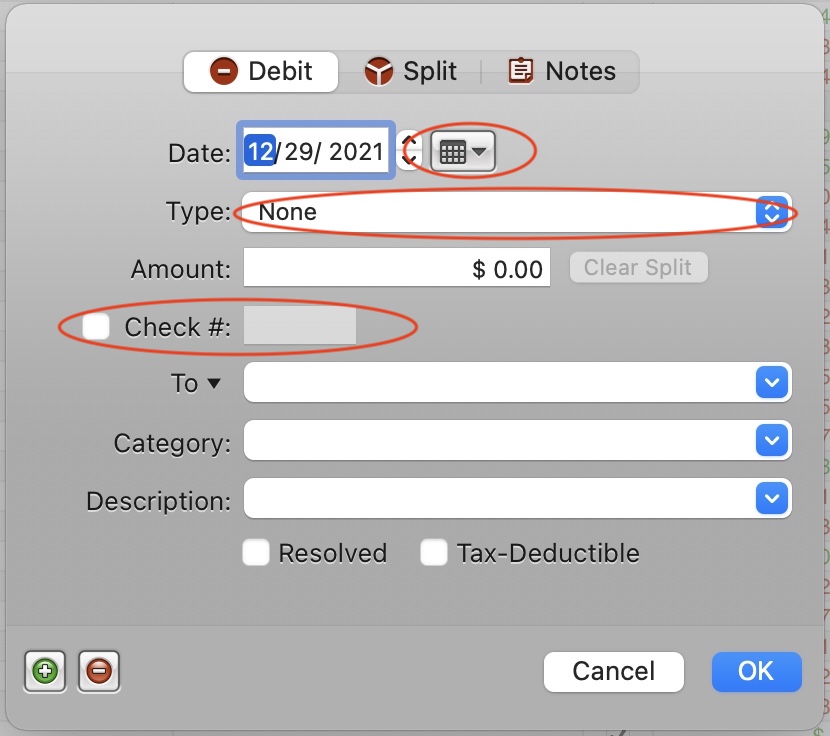Enable the Check # checkbox
Viewport: 830px width, 736px height.
click(x=96, y=326)
